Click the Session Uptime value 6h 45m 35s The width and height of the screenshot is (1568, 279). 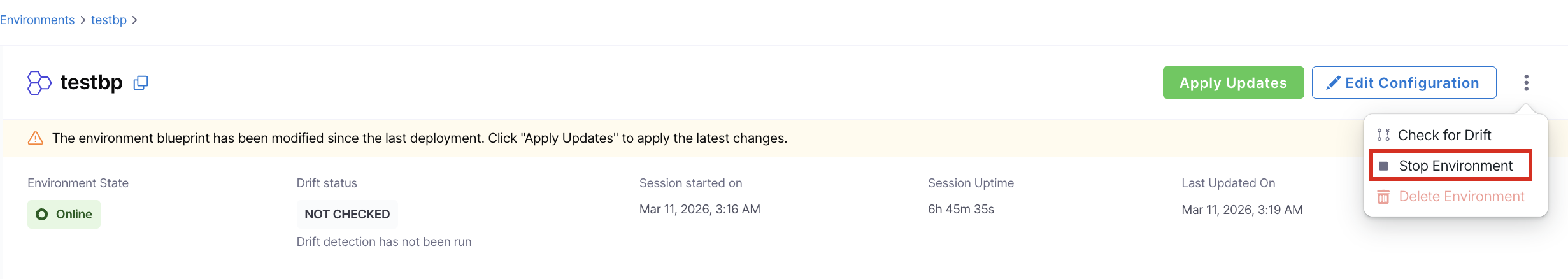pos(960,210)
